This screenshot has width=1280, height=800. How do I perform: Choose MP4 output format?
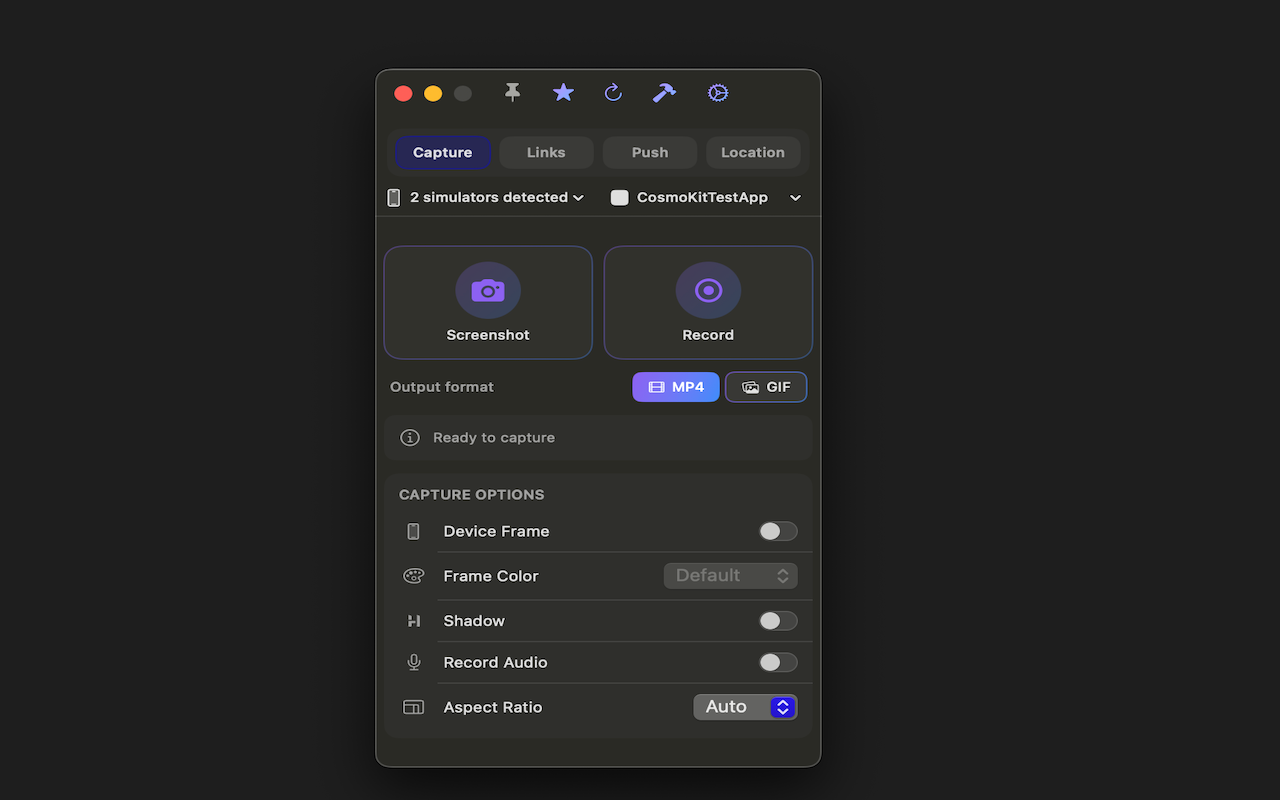(x=675, y=387)
